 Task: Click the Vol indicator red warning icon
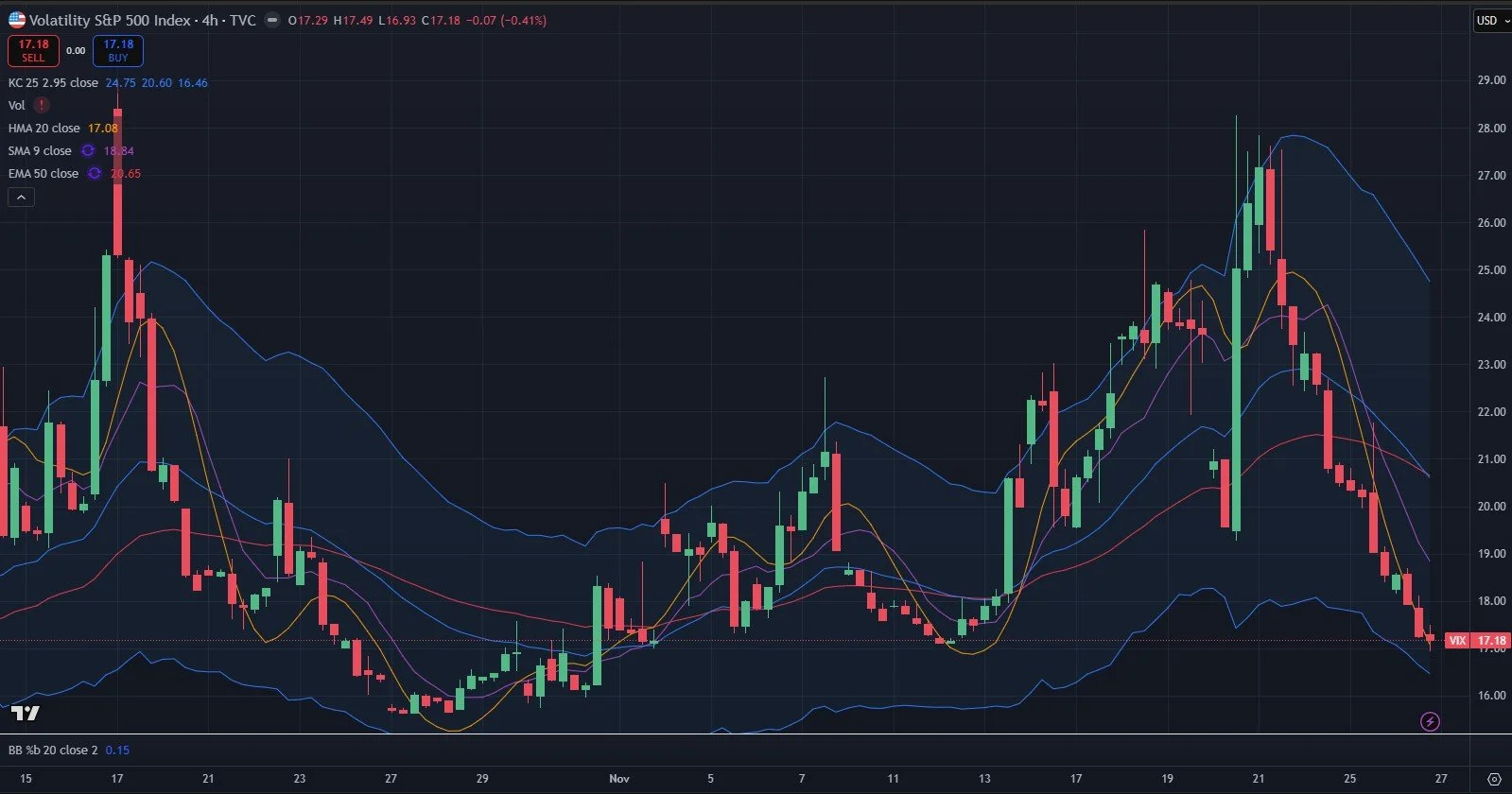[x=42, y=105]
